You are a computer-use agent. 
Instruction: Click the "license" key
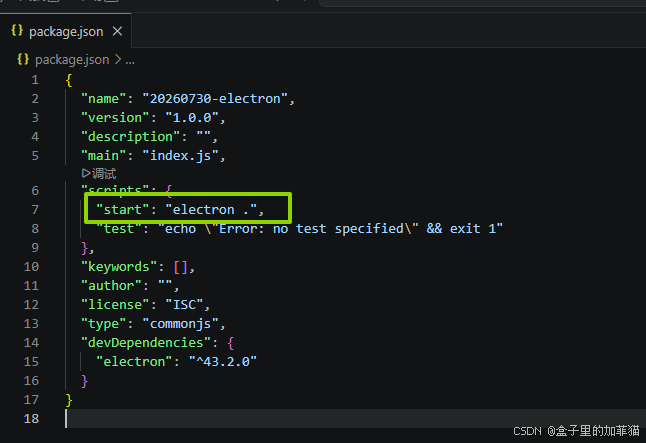[x=115, y=305]
